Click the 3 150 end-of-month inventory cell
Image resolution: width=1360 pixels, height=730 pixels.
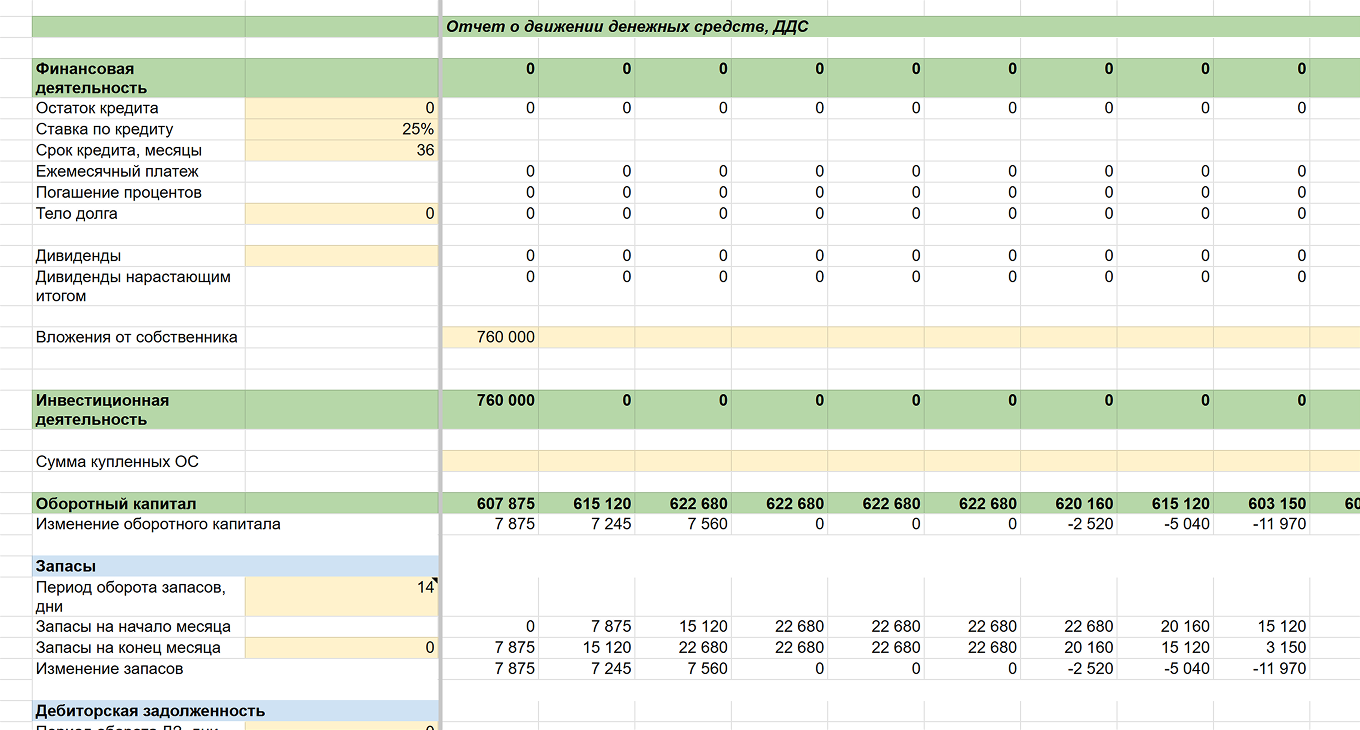click(x=1262, y=647)
